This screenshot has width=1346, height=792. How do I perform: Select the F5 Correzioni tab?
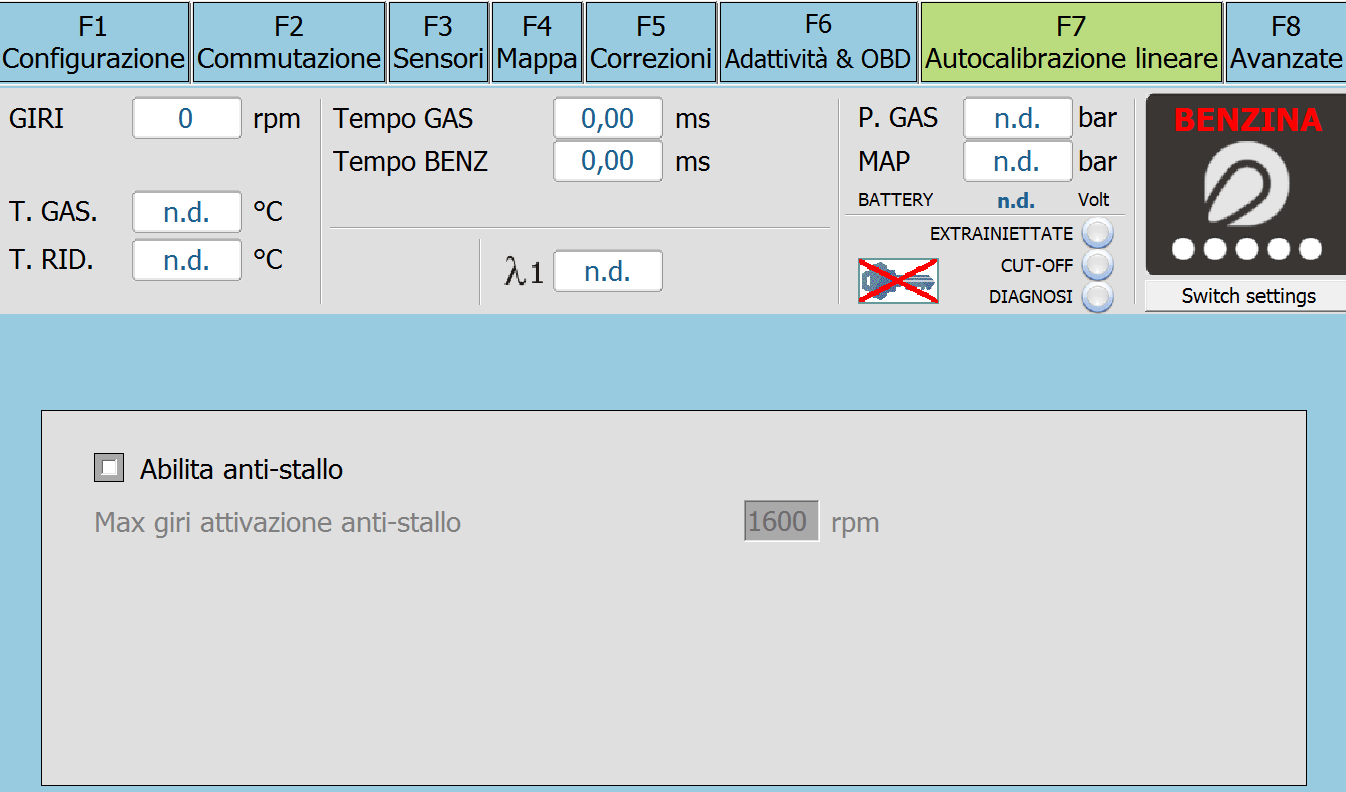(x=651, y=42)
